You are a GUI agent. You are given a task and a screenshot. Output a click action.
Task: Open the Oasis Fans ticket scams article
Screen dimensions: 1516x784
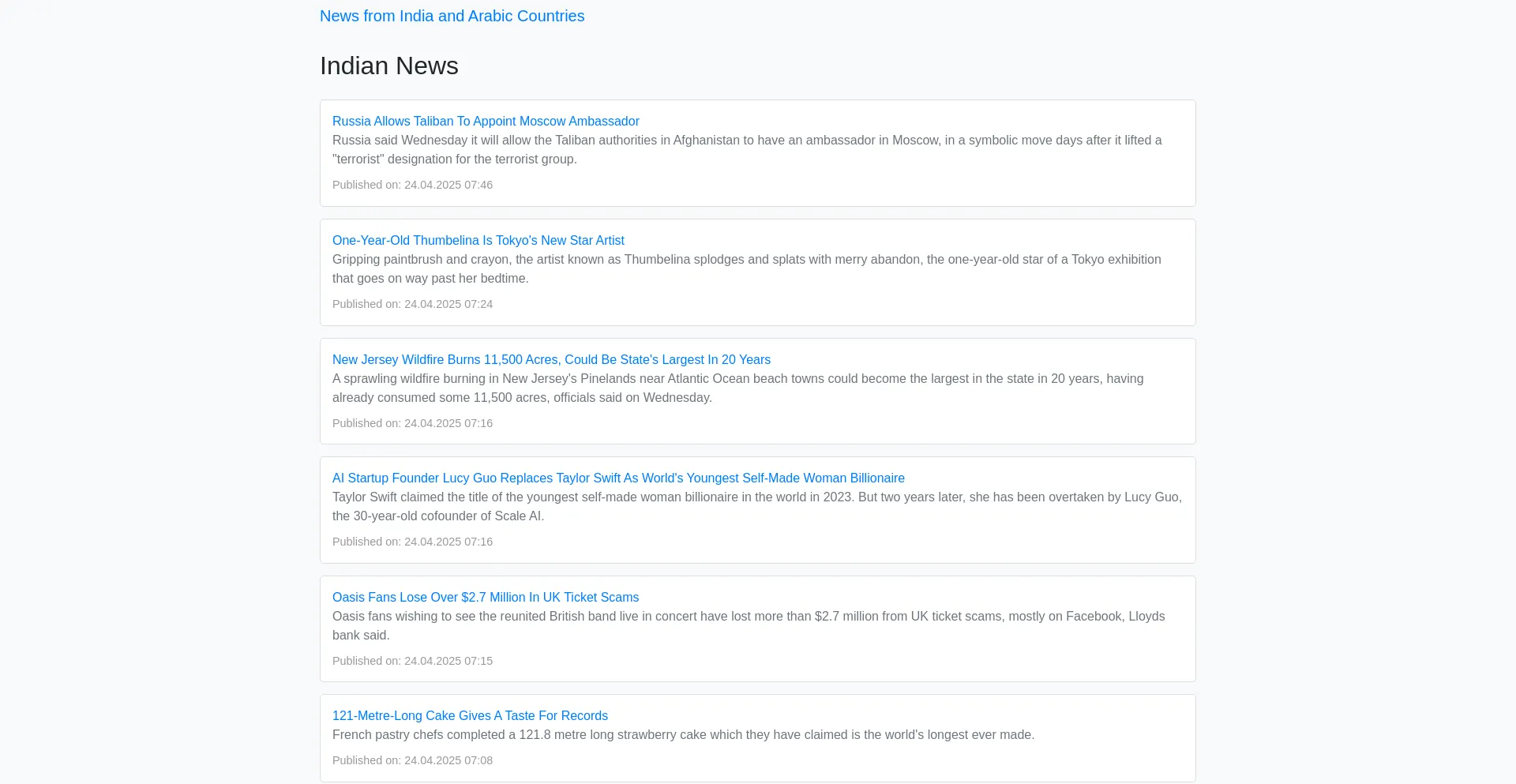(485, 597)
